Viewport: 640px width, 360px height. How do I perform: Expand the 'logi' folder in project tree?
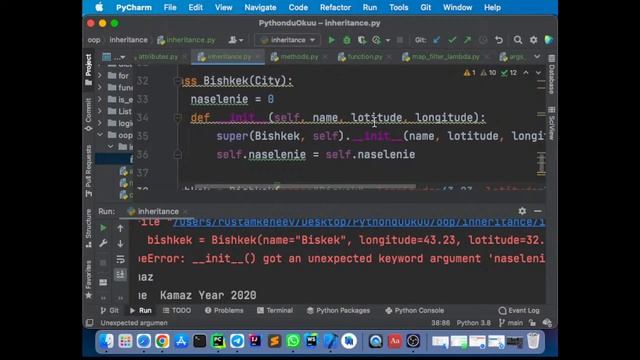(x=100, y=122)
